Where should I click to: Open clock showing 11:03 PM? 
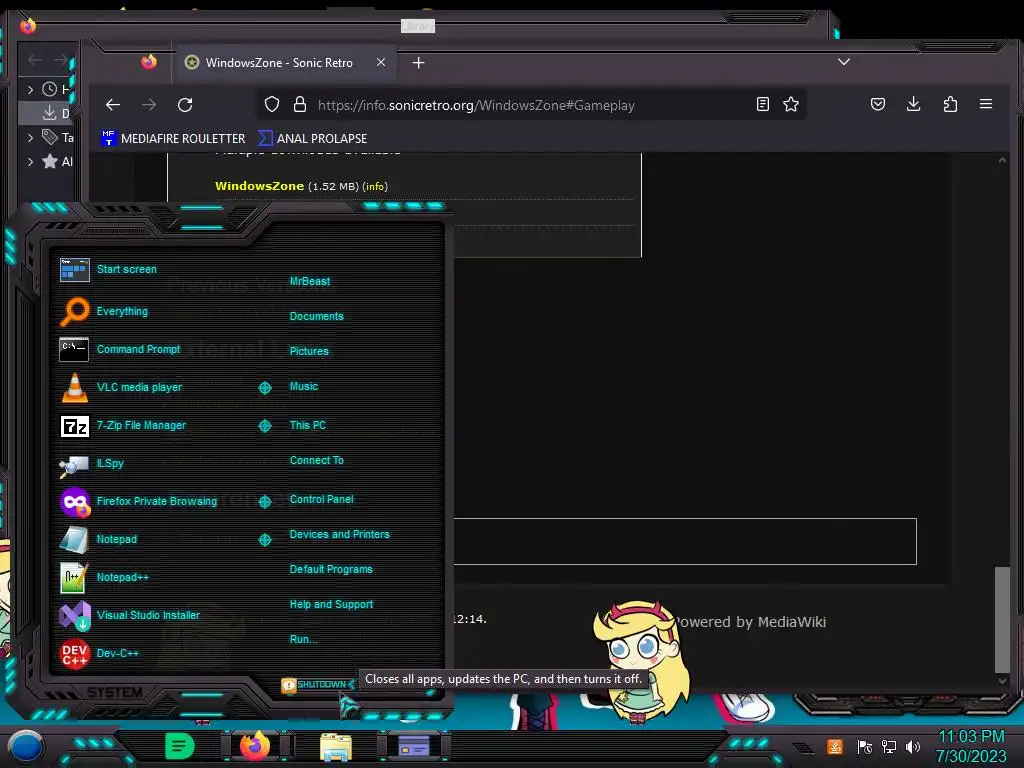tap(971, 746)
